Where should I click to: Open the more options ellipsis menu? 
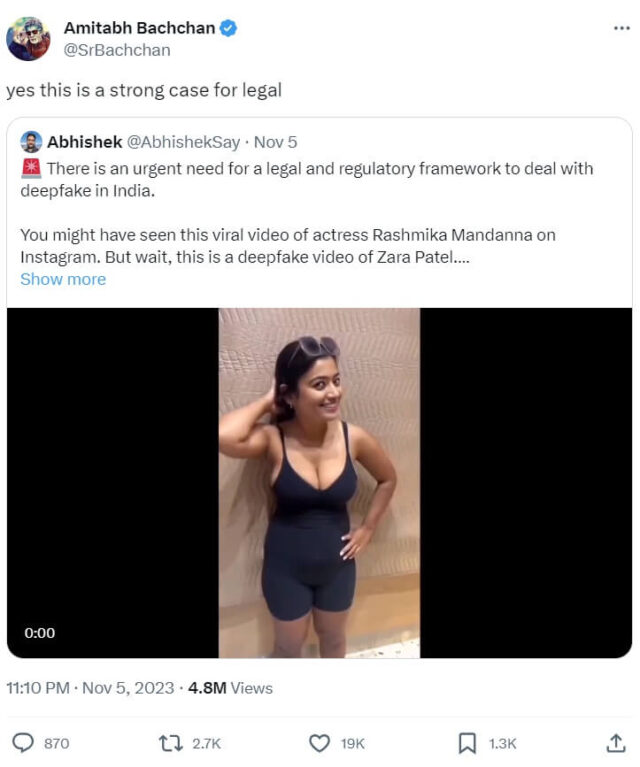pos(621,28)
